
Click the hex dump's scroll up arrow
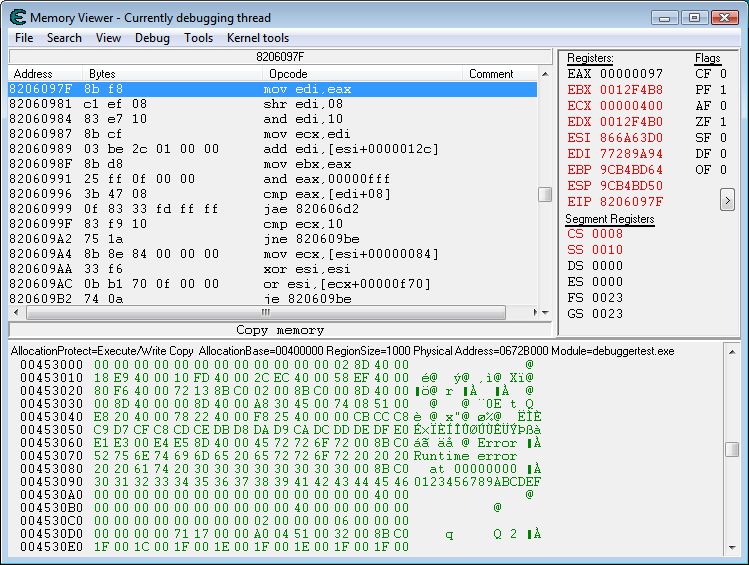[732, 352]
